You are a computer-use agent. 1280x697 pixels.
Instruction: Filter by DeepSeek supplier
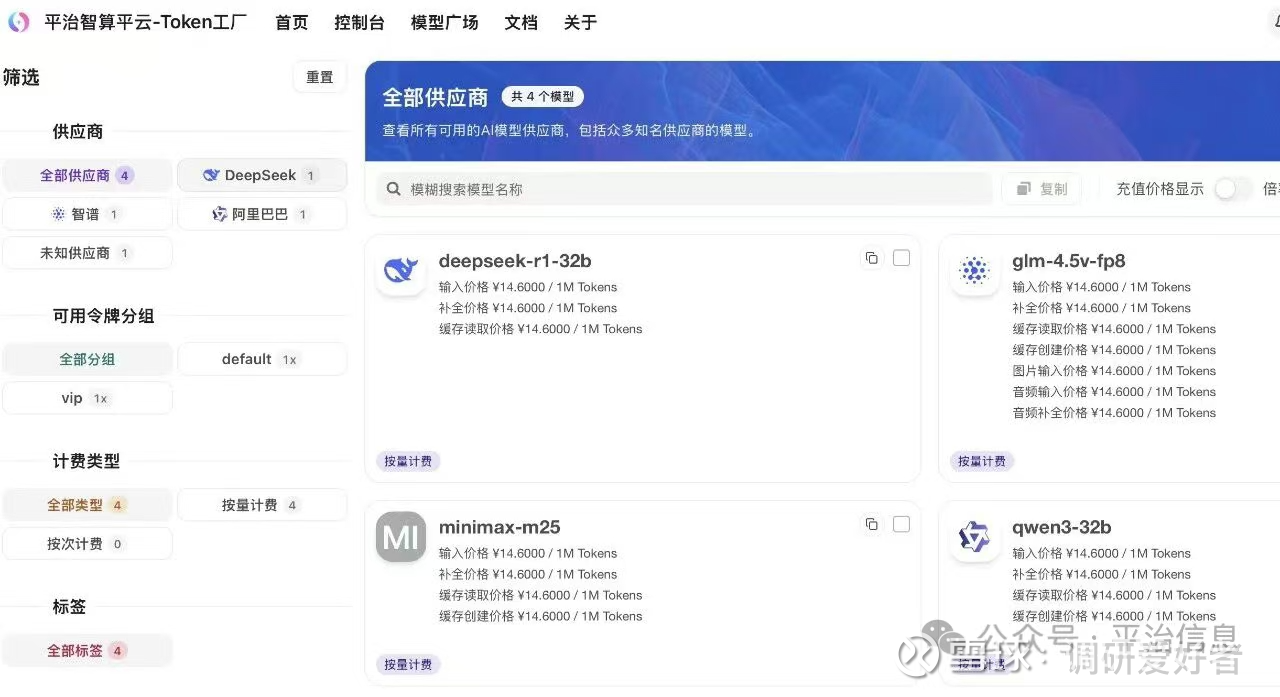(x=262, y=175)
